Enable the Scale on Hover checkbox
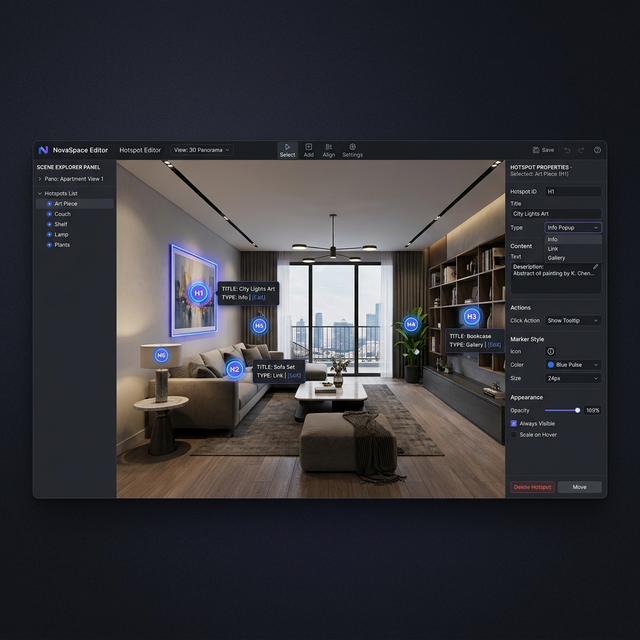640x640 pixels. (x=514, y=434)
